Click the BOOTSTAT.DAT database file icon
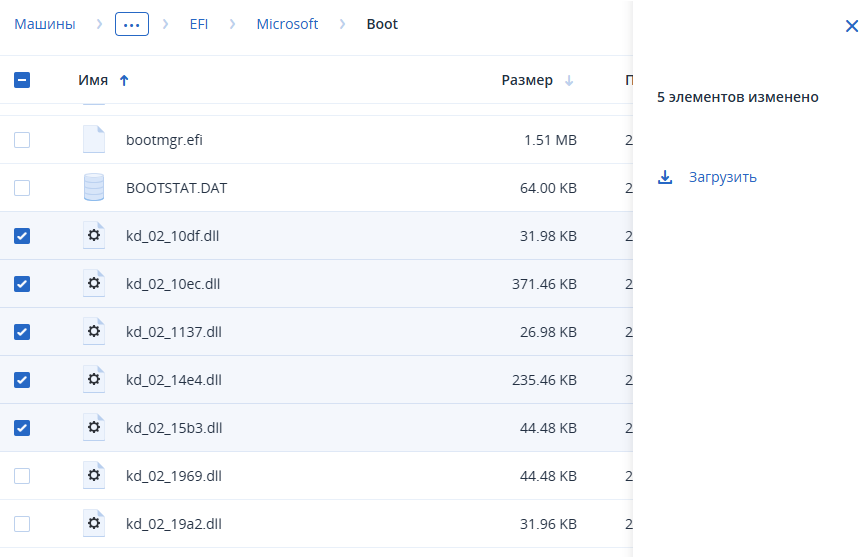This screenshot has height=559, width=866. tap(94, 187)
